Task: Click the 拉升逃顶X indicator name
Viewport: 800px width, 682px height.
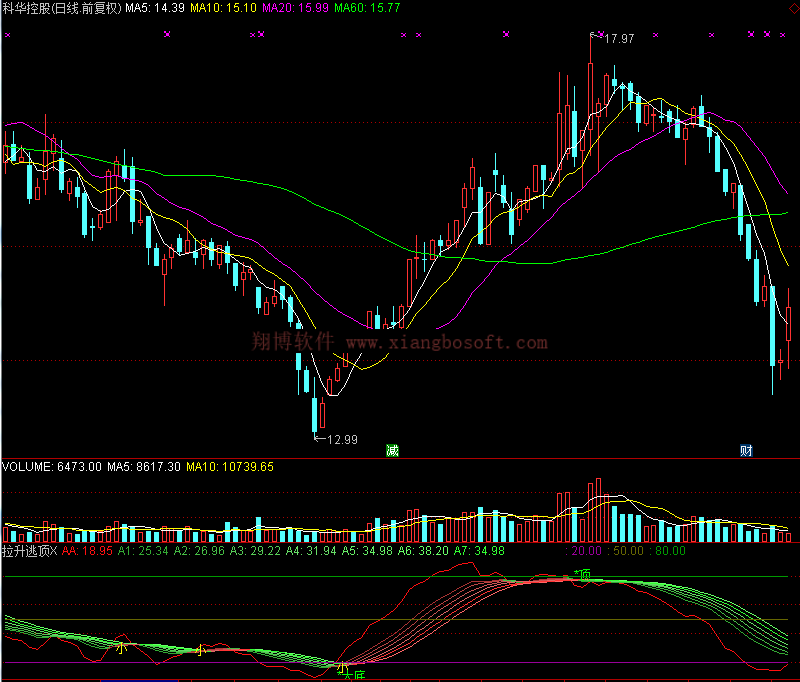Action: click(30, 550)
